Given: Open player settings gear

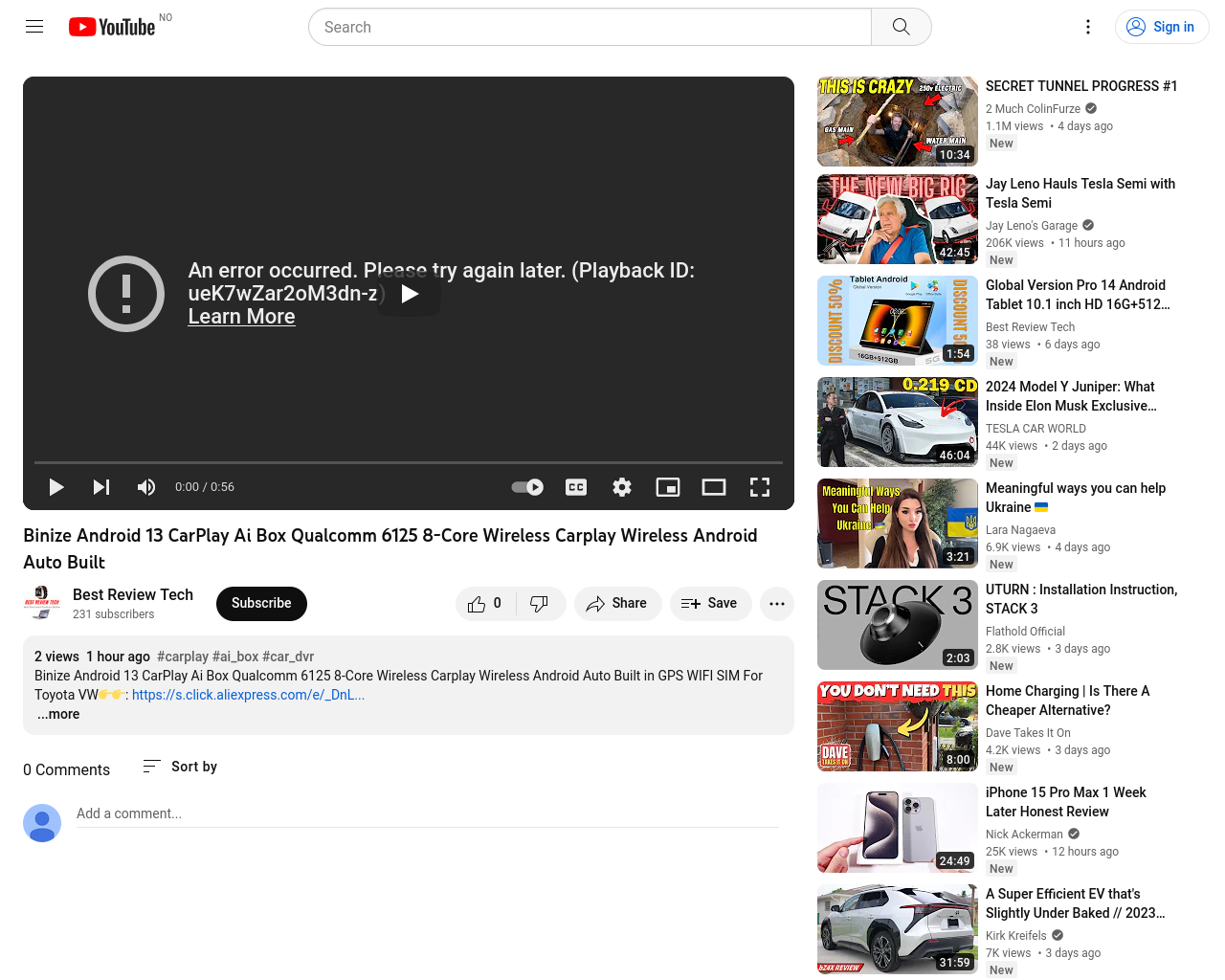Looking at the screenshot, I should 622,487.
